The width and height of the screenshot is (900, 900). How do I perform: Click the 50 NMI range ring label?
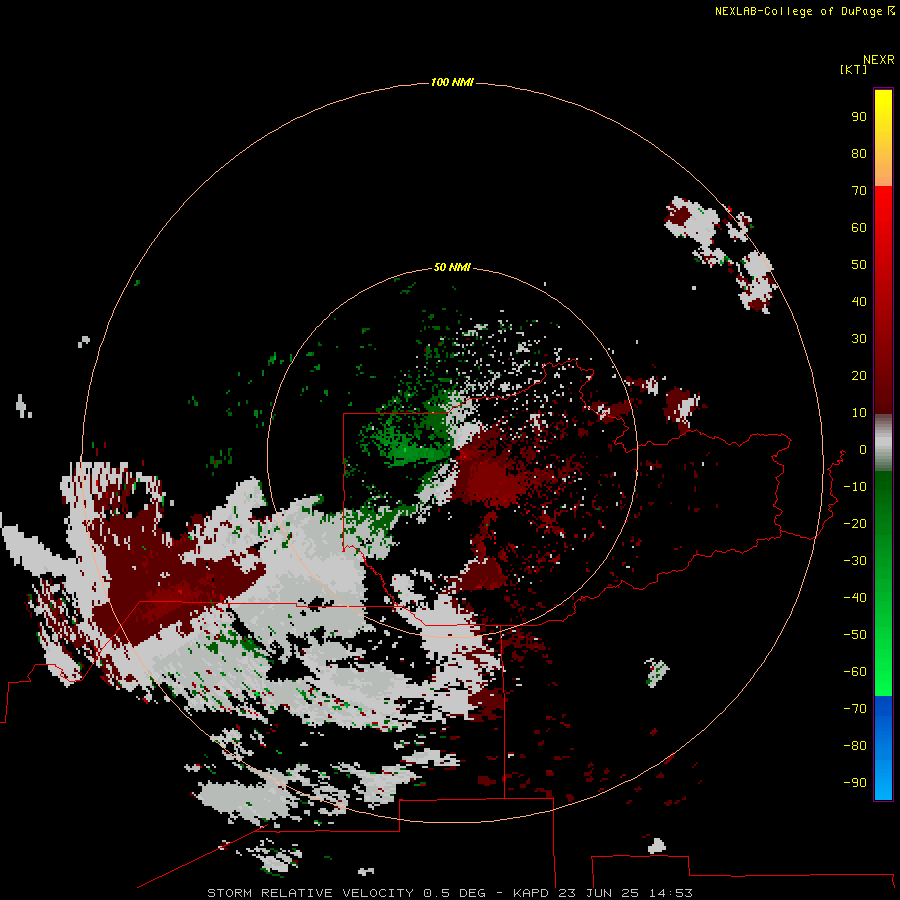coord(452,267)
